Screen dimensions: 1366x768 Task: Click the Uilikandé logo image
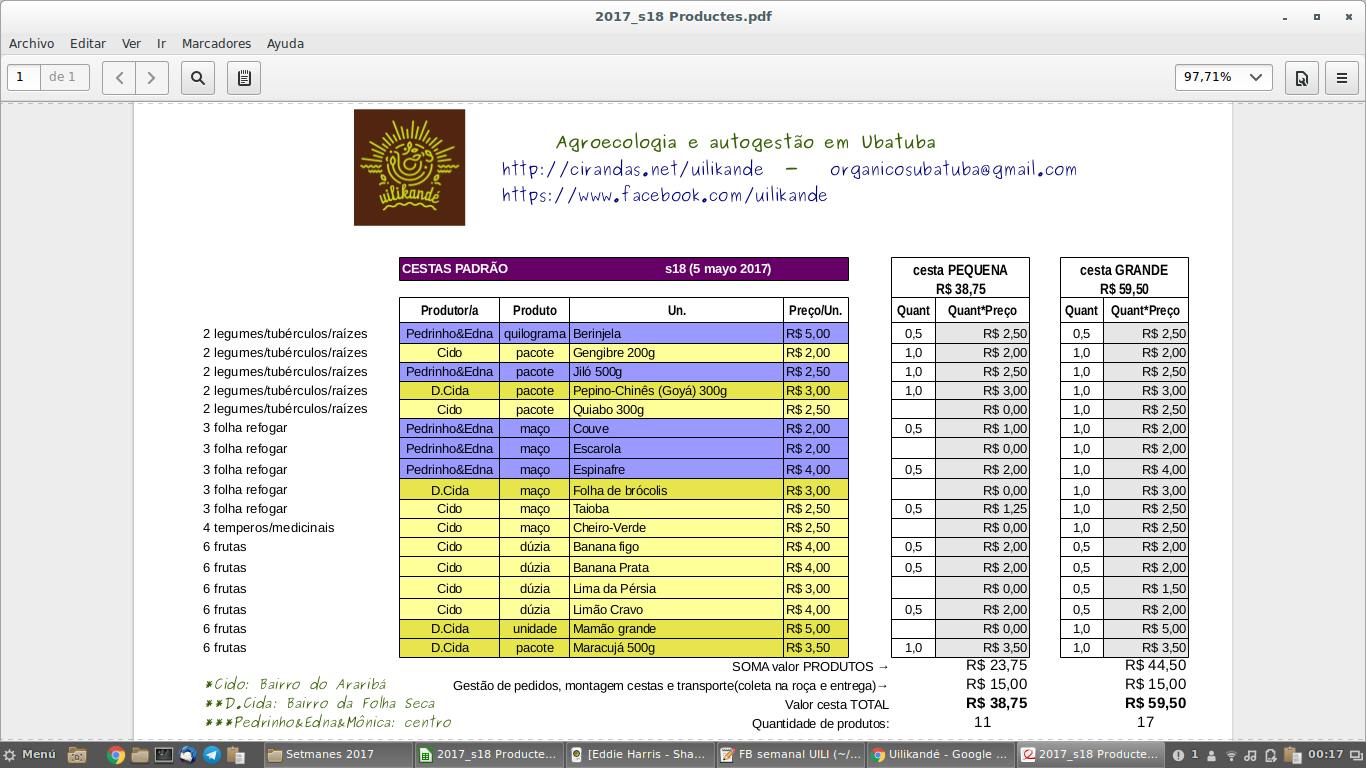(409, 167)
